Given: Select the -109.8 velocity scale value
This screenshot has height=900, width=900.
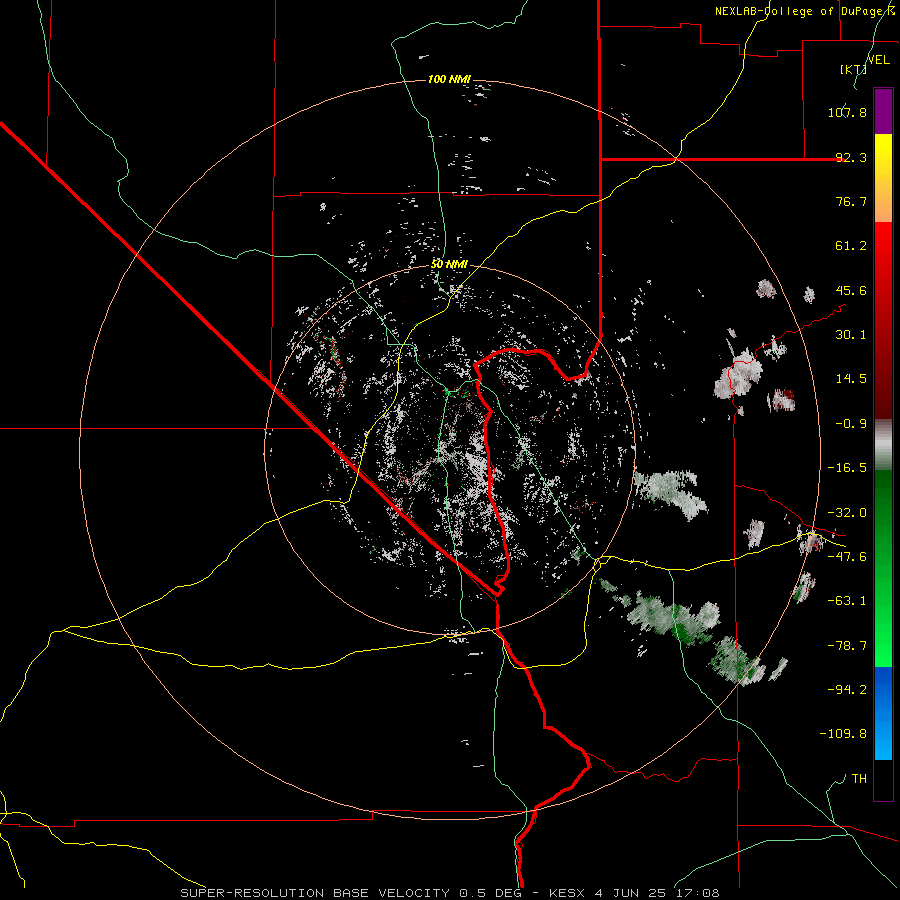Looking at the screenshot, I should 843,734.
